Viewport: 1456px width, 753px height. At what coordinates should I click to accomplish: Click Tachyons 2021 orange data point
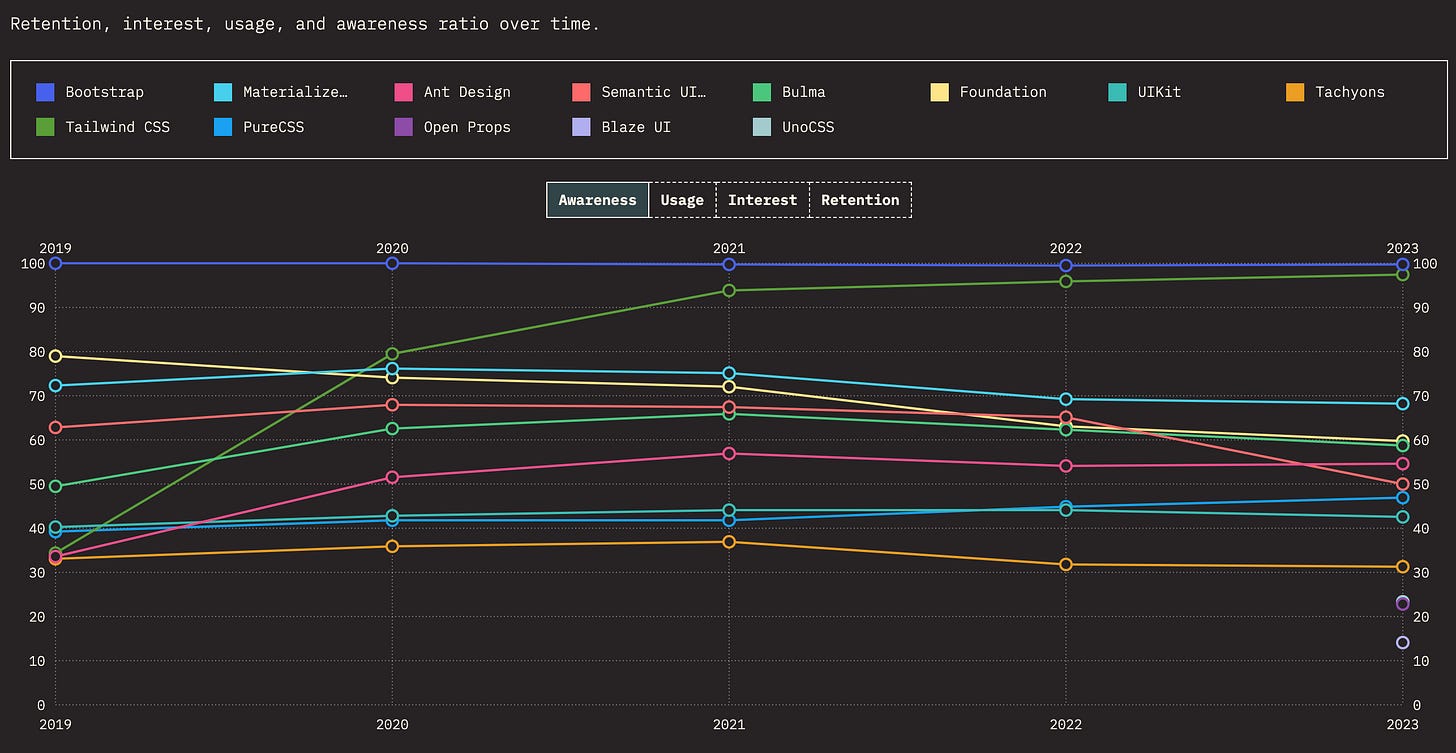tap(729, 541)
